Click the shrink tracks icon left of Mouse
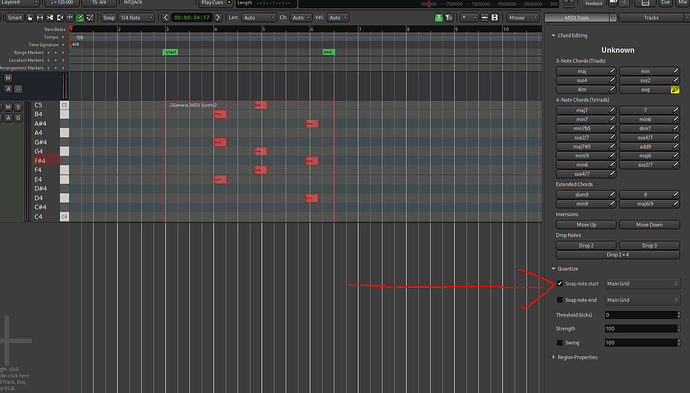690x393 pixels. (484, 18)
